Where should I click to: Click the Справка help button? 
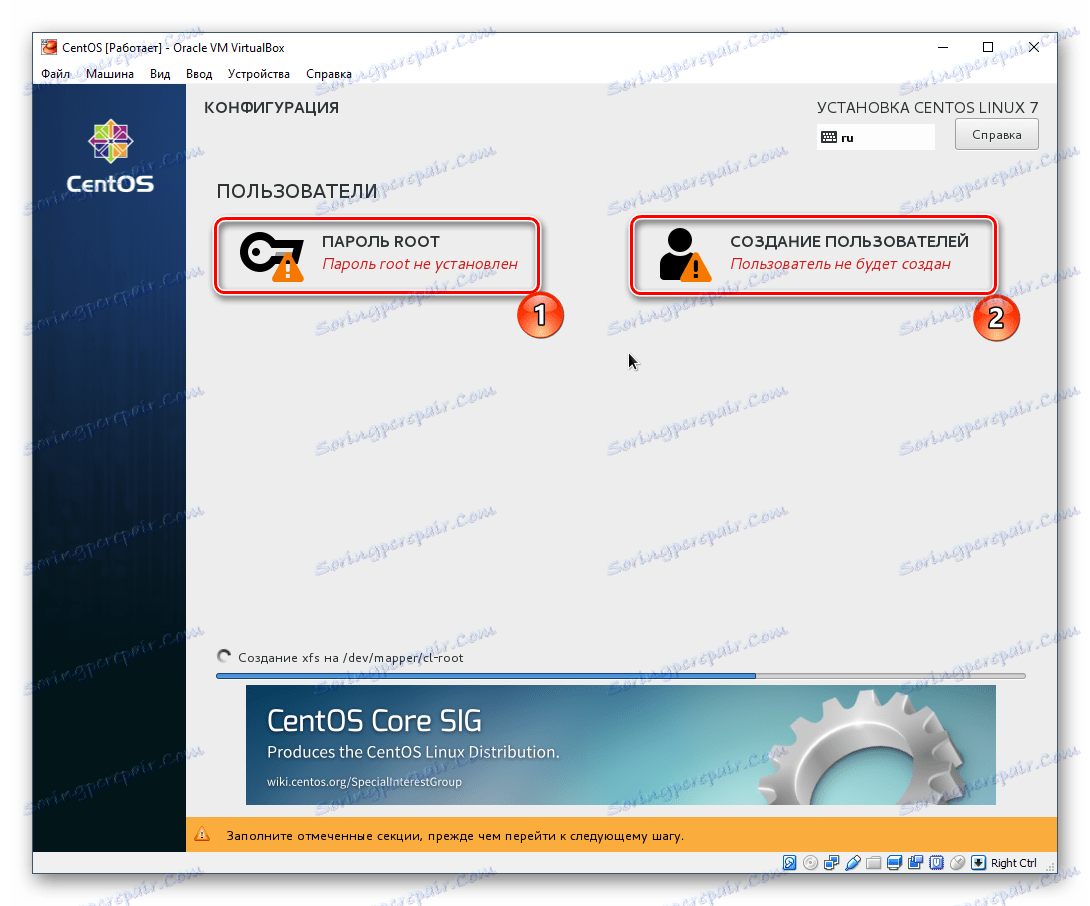[x=996, y=133]
